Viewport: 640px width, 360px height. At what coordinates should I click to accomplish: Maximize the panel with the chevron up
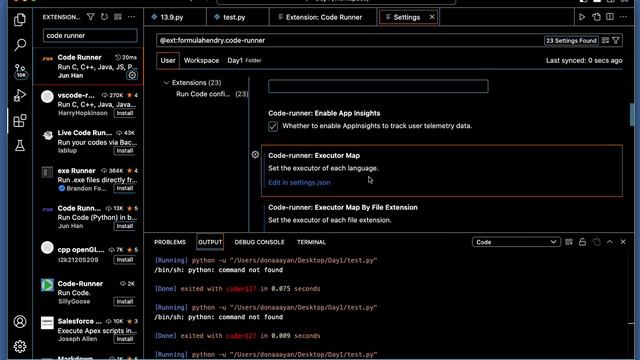tap(610, 242)
